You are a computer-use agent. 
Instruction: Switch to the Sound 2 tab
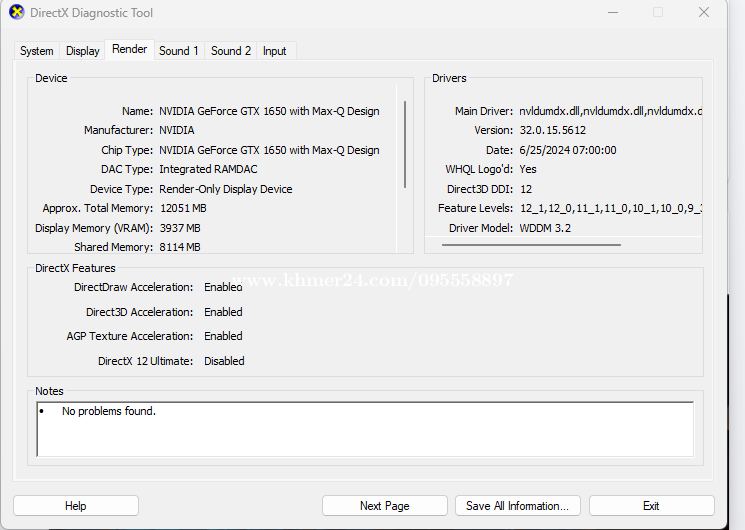pos(231,51)
